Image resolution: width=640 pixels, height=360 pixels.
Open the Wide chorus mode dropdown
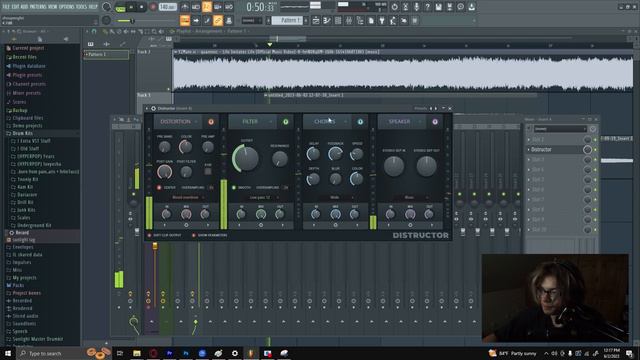[x=336, y=198]
